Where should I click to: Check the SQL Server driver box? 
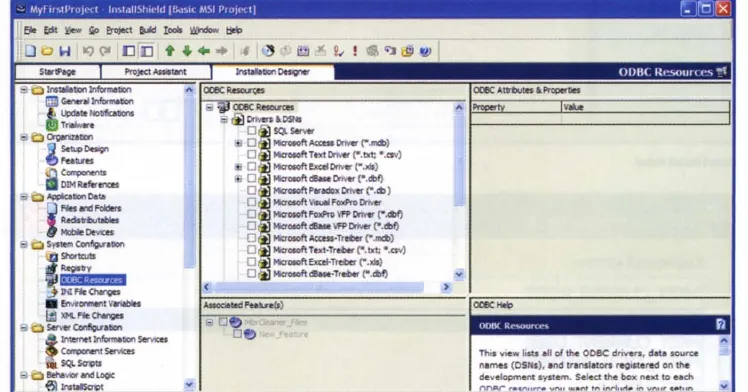click(251, 131)
